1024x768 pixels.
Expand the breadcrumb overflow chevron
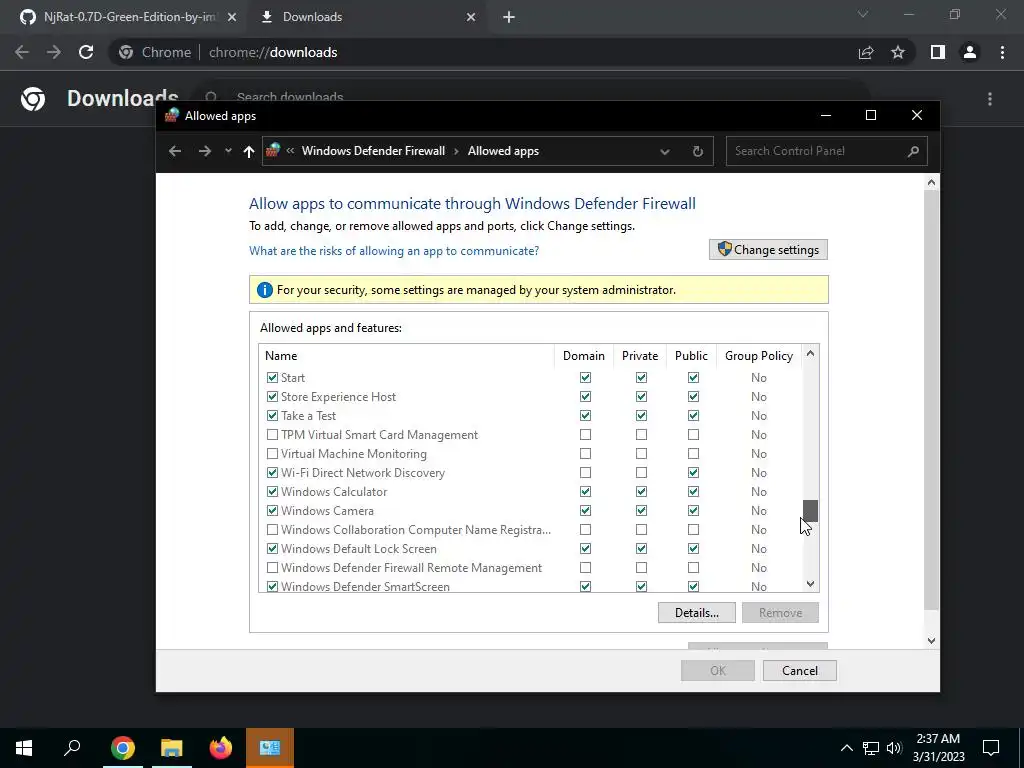pyautogui.click(x=290, y=151)
